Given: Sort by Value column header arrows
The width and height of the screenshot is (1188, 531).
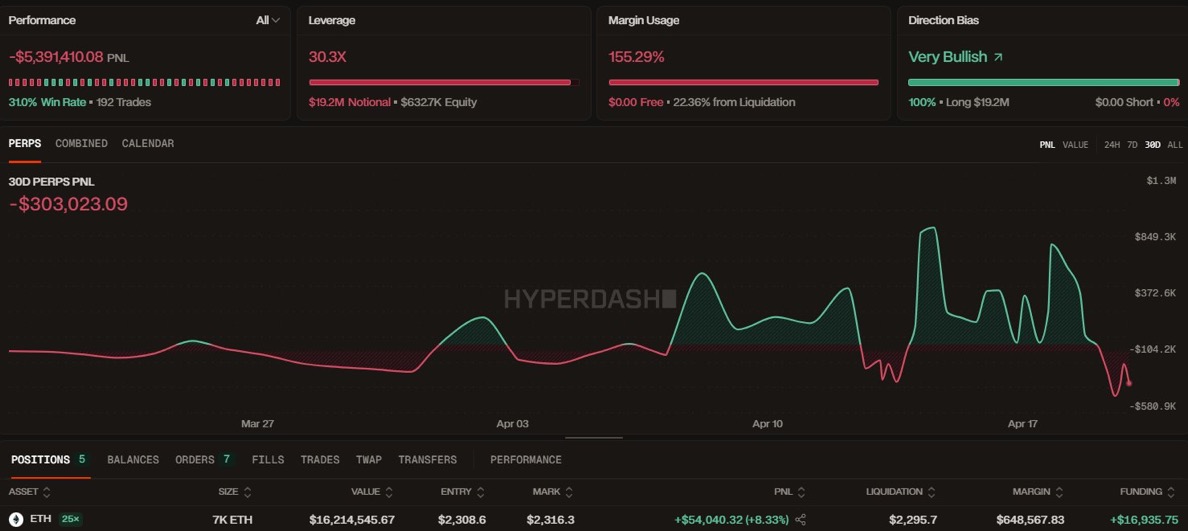Looking at the screenshot, I should pyautogui.click(x=389, y=492).
